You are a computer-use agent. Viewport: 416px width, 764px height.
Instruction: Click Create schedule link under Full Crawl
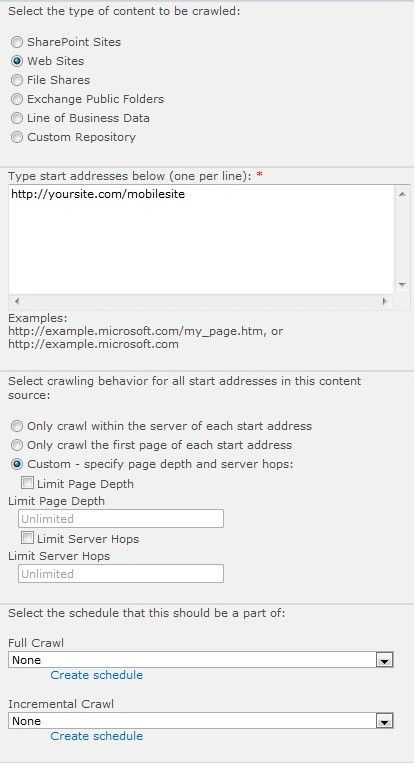click(96, 675)
